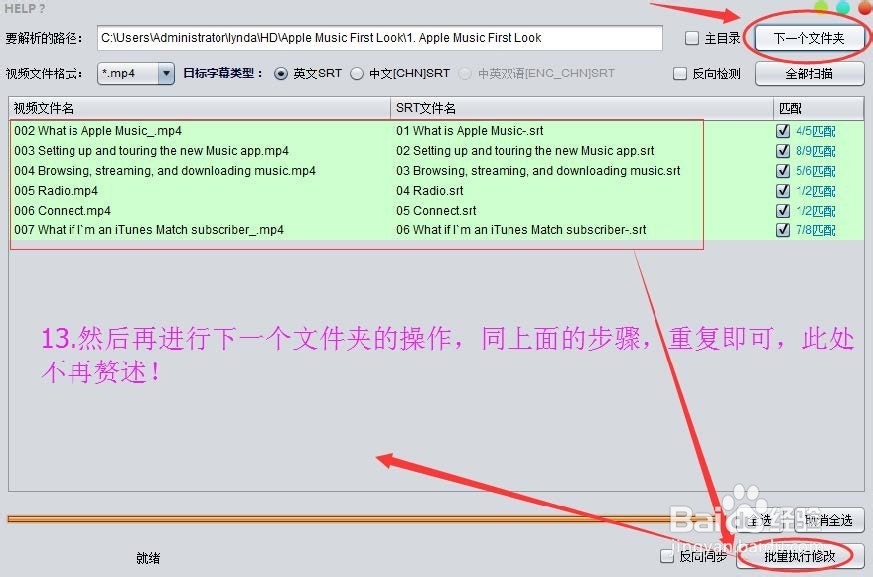Select 003 Setting up and touring video
The image size is (873, 577).
151,151
